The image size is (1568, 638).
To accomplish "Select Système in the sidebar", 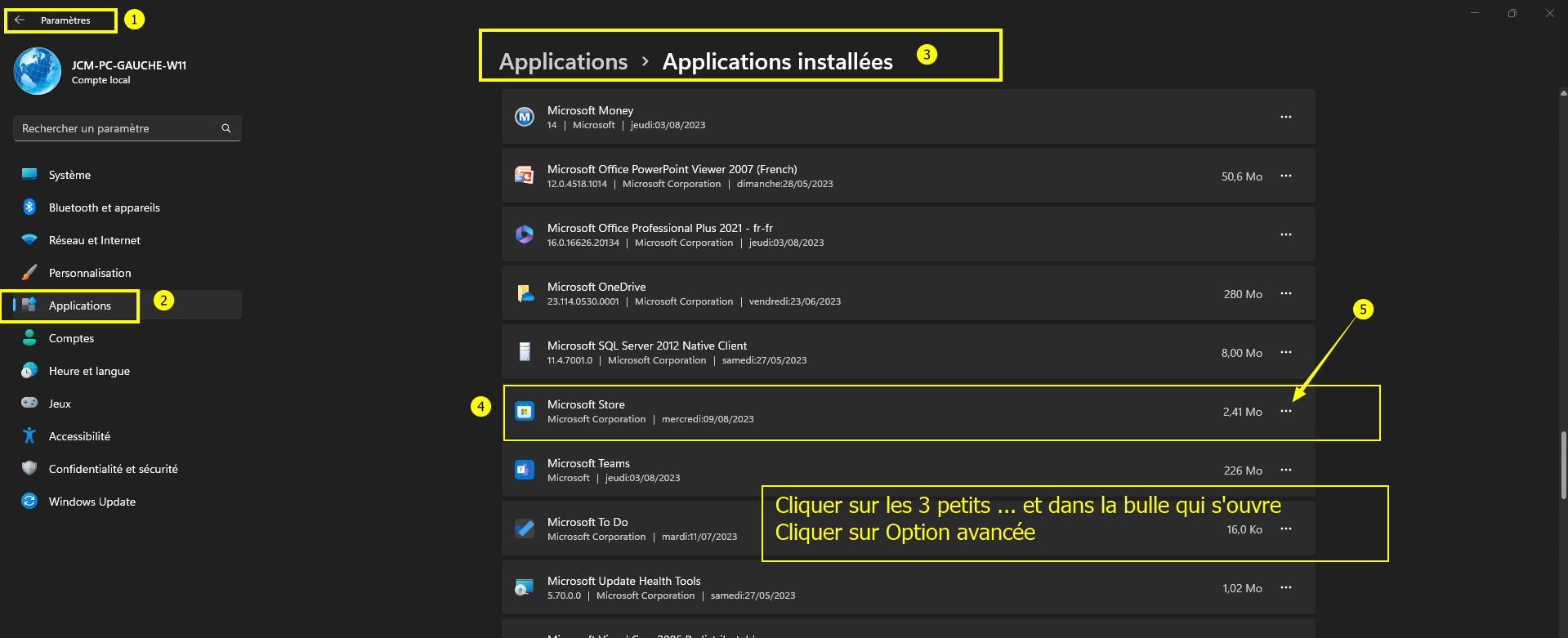I will click(69, 175).
